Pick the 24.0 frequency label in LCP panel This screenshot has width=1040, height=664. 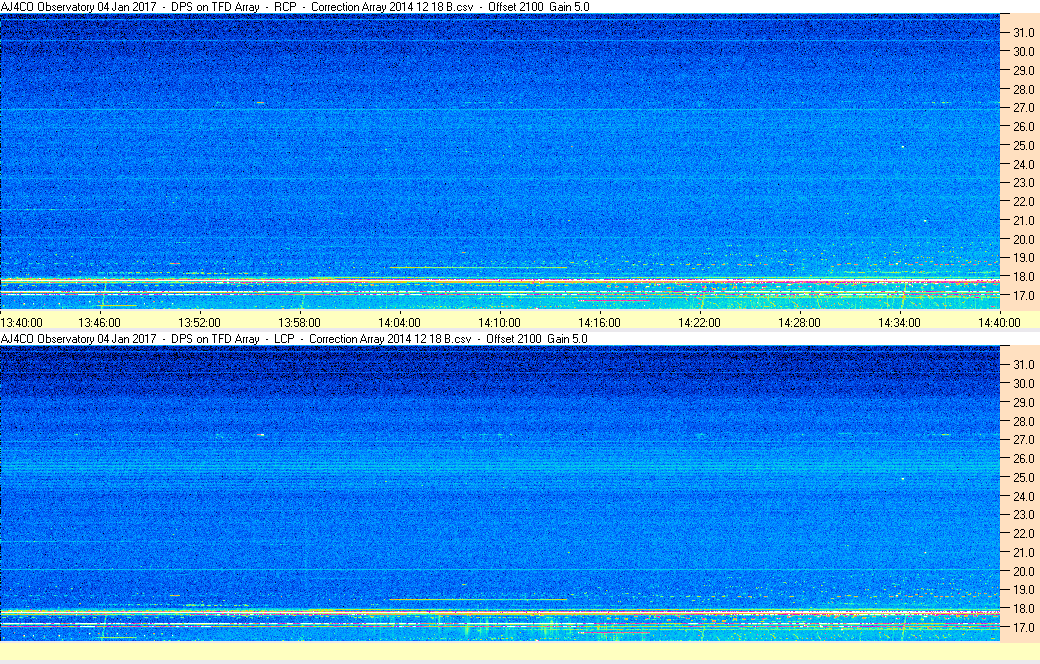point(1023,497)
